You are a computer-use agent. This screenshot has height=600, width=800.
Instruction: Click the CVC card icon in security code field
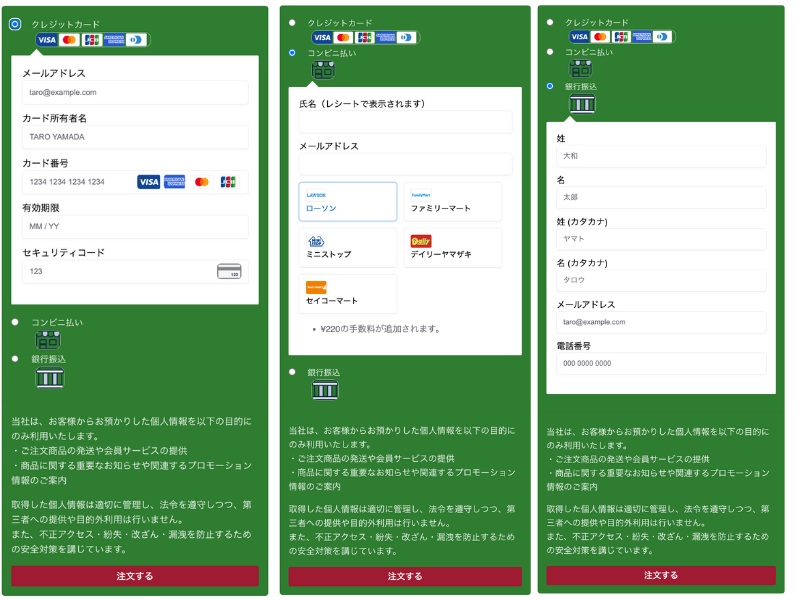pos(229,271)
